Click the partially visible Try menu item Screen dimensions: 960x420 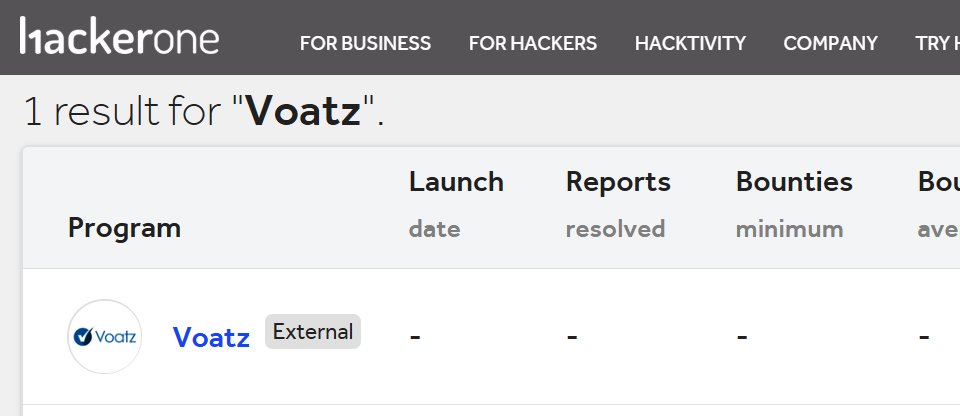coord(937,43)
